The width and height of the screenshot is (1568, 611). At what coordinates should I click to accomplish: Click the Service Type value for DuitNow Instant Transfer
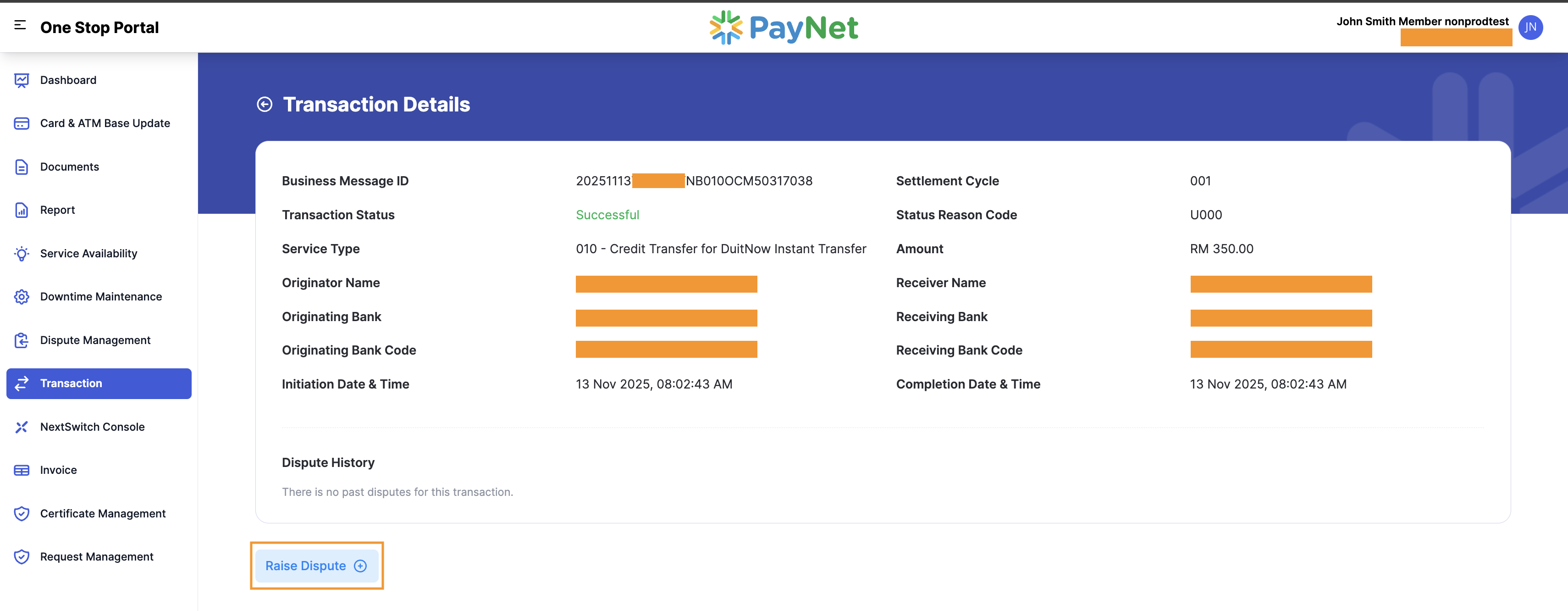pos(721,249)
